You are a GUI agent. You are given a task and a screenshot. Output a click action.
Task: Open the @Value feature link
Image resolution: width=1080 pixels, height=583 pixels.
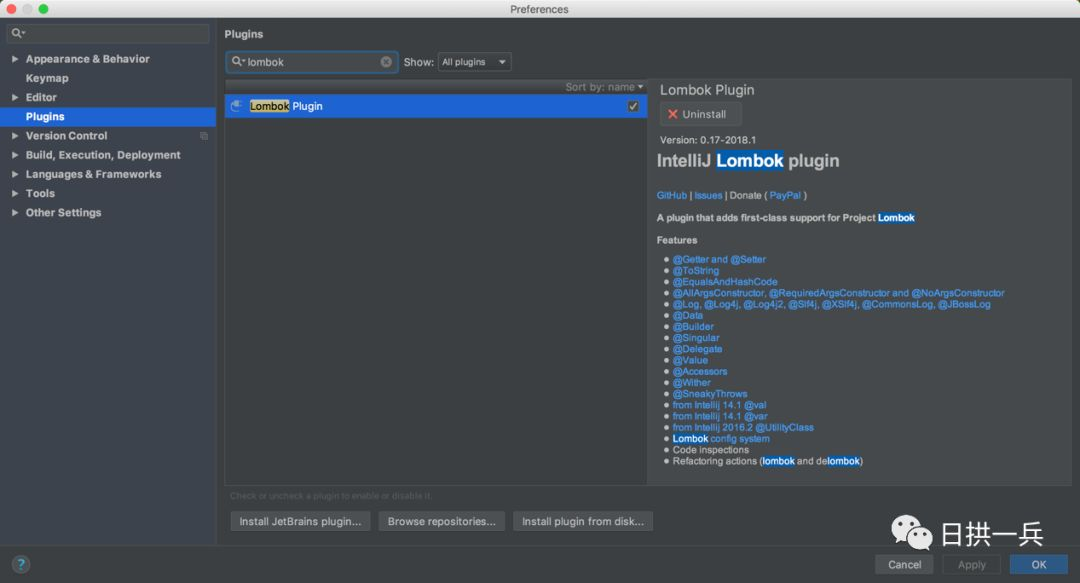(690, 360)
